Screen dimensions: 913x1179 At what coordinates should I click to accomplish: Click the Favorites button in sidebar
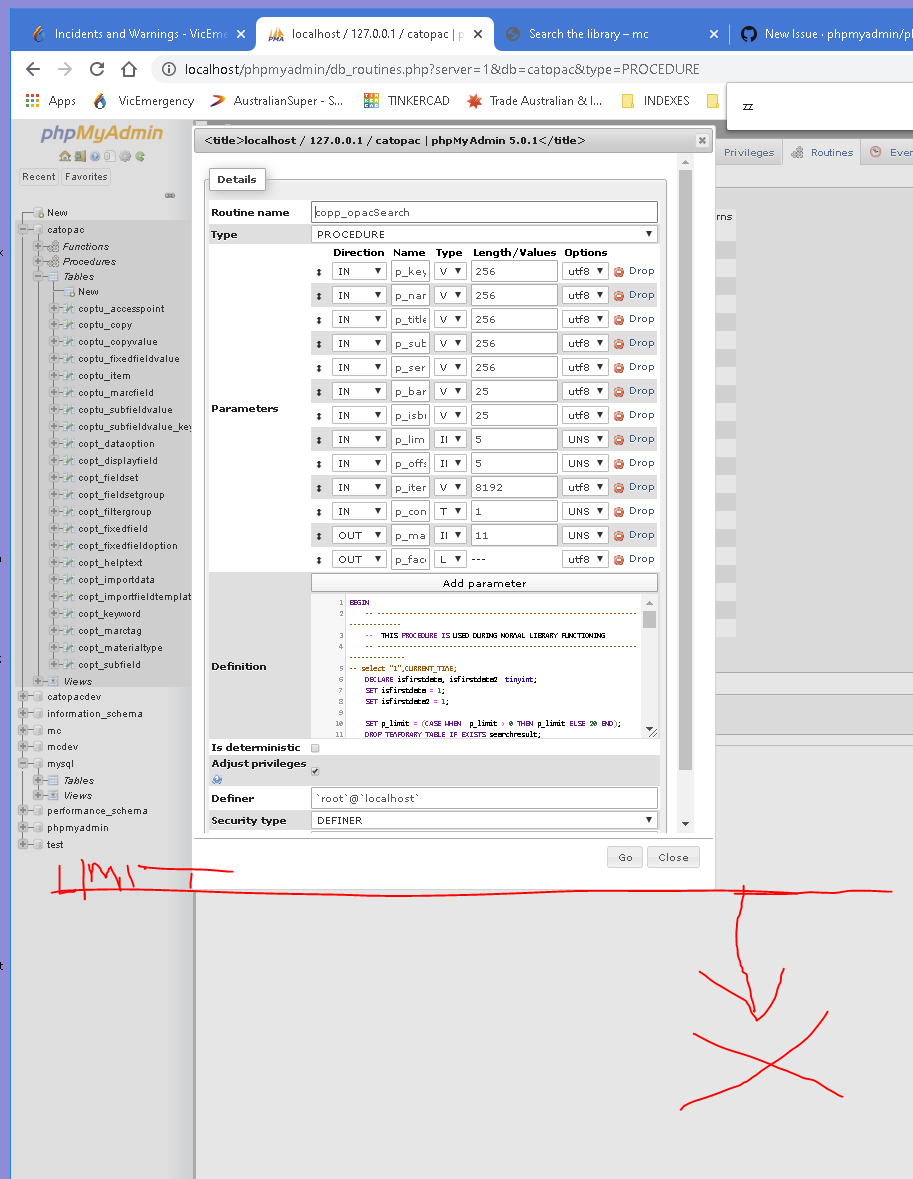[x=86, y=177]
